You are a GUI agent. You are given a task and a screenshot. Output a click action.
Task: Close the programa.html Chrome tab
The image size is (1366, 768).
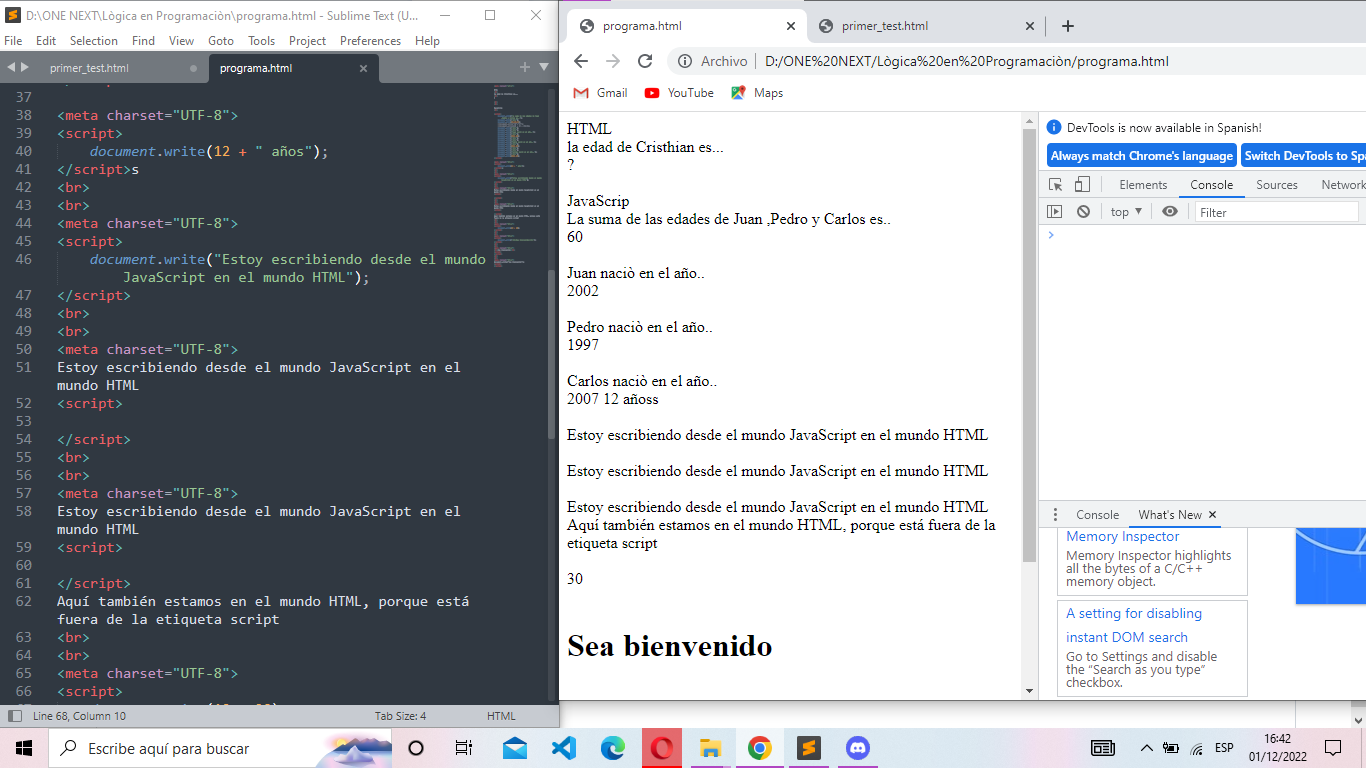791,26
